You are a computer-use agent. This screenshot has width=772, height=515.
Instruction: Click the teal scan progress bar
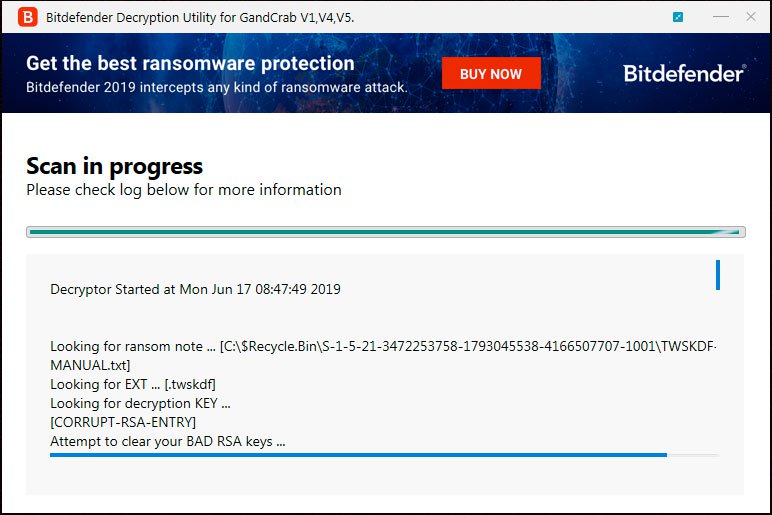[386, 232]
